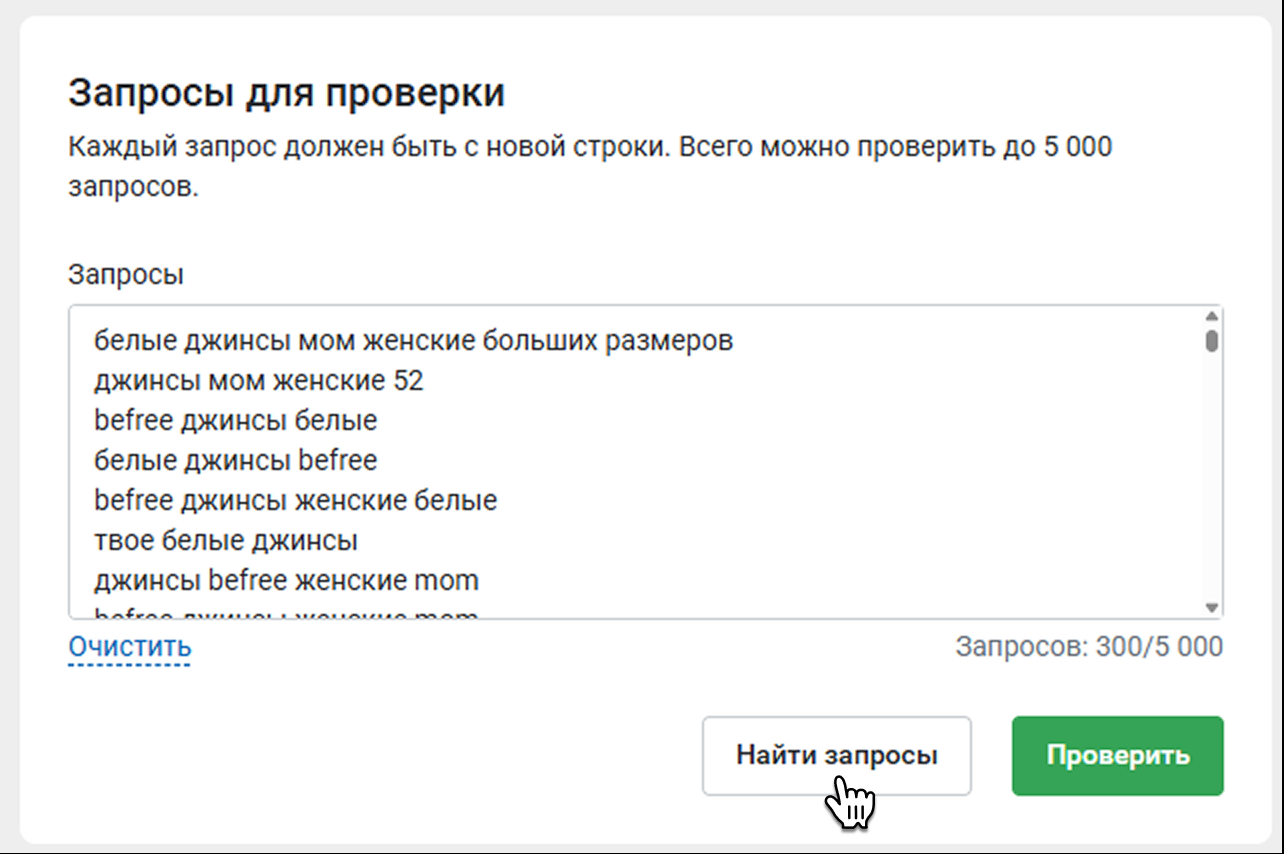Image resolution: width=1284 pixels, height=854 pixels.
Task: Click the partially visible last query line
Action: 286,613
